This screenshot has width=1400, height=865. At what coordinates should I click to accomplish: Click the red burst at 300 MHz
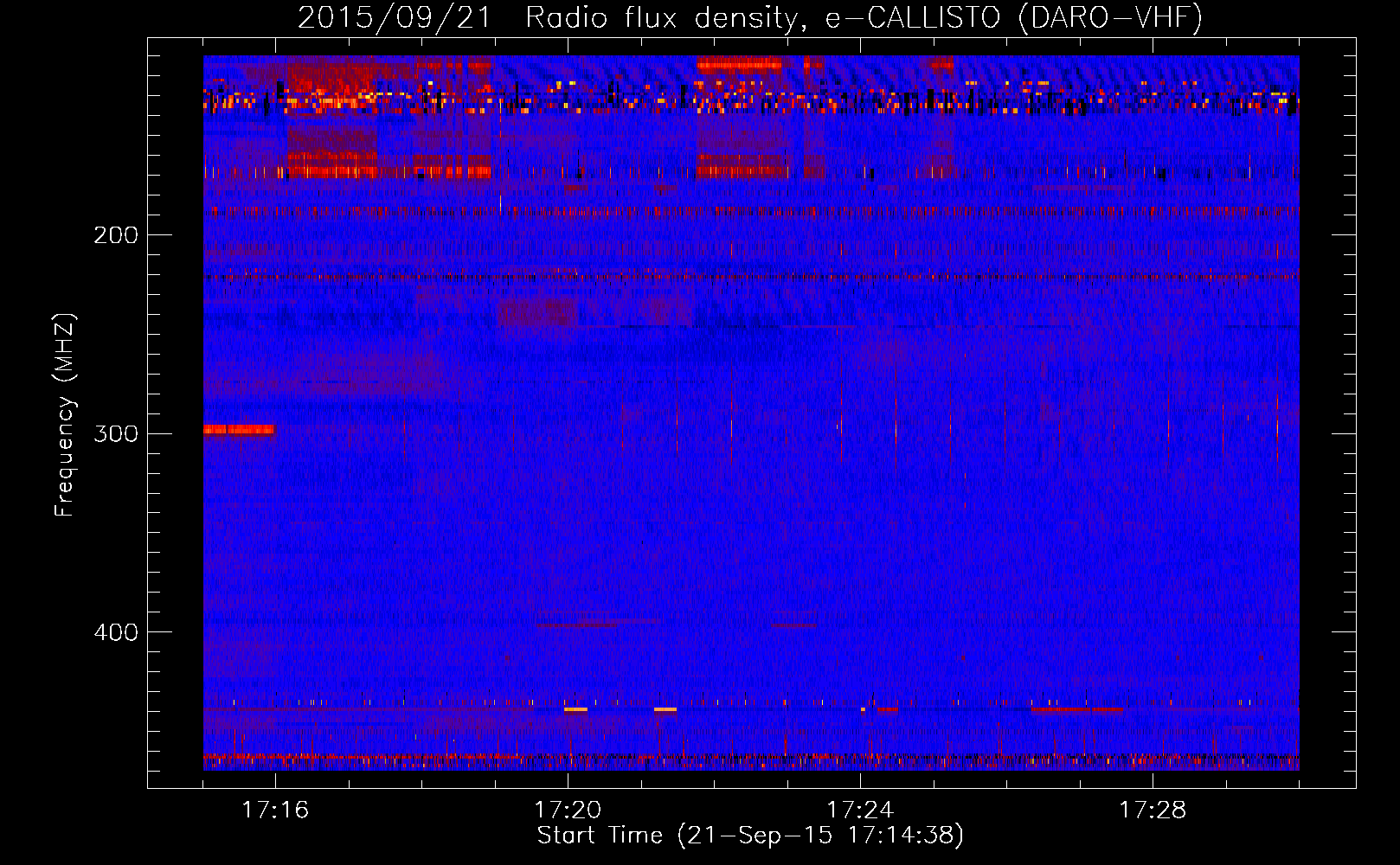(239, 430)
